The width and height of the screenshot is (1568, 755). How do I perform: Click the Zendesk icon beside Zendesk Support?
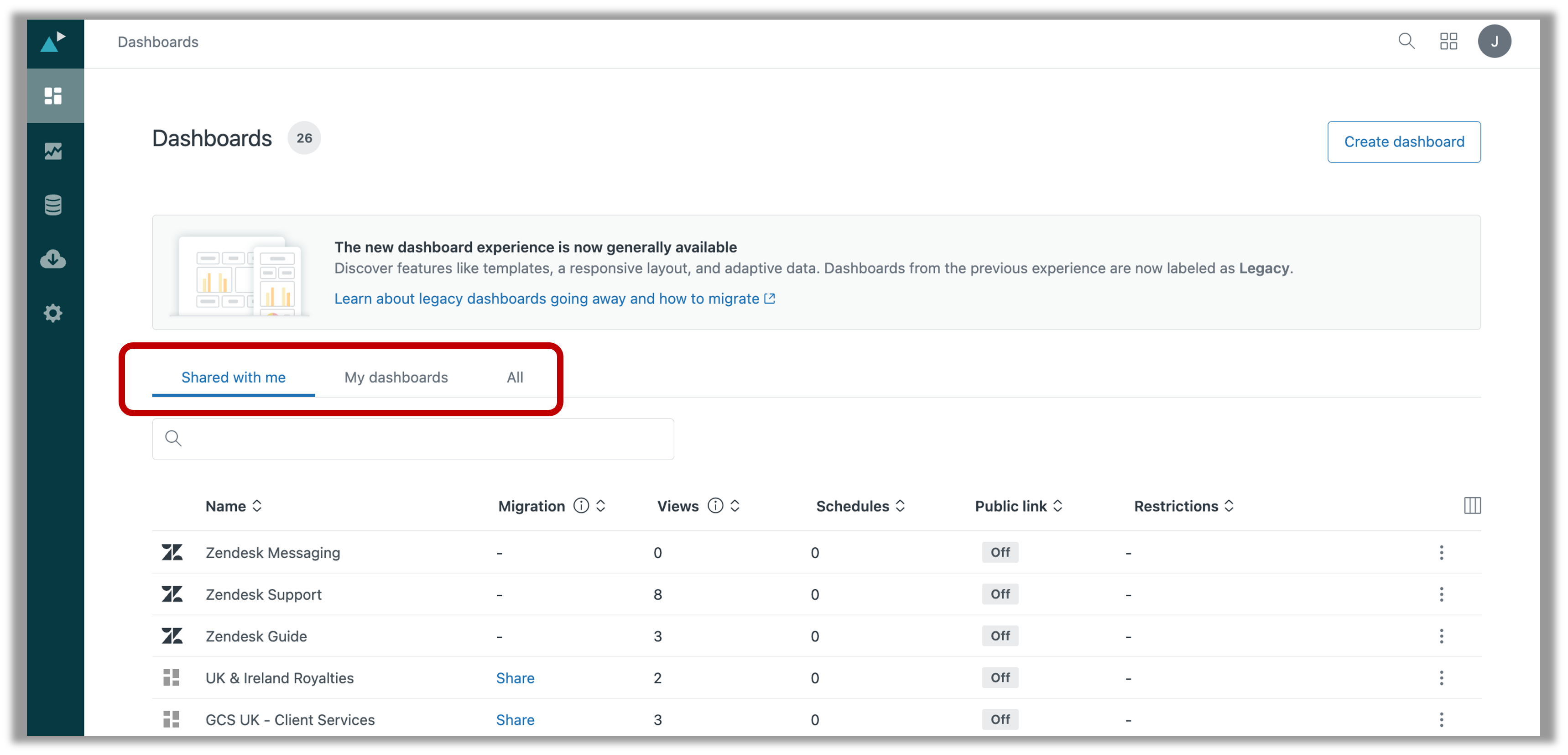click(172, 594)
